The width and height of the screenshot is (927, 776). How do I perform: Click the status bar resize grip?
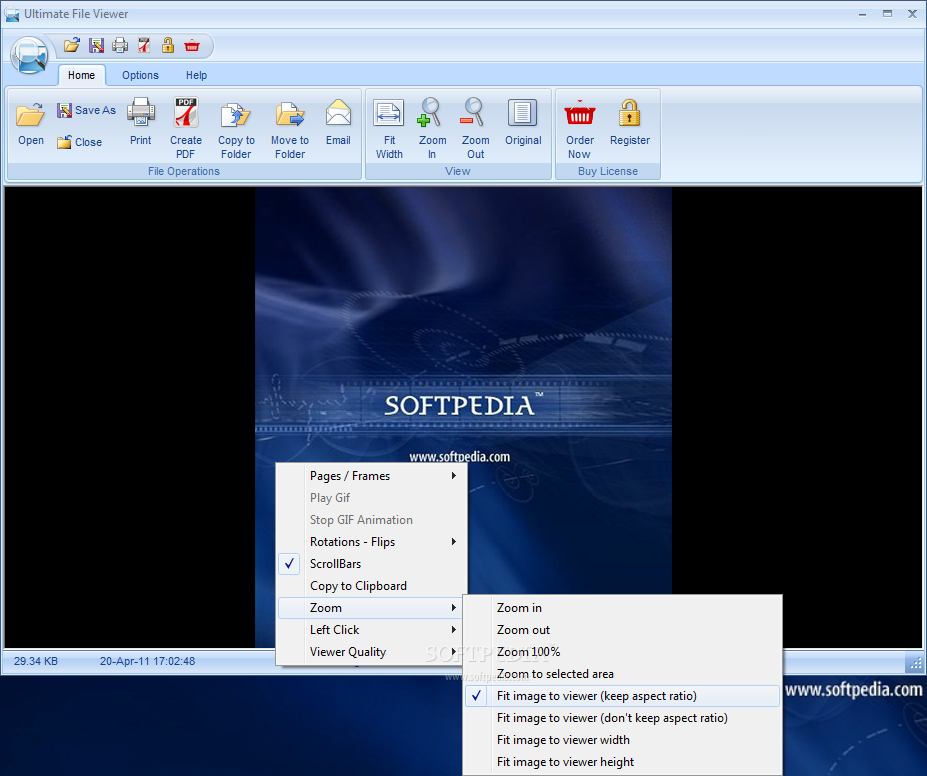916,663
